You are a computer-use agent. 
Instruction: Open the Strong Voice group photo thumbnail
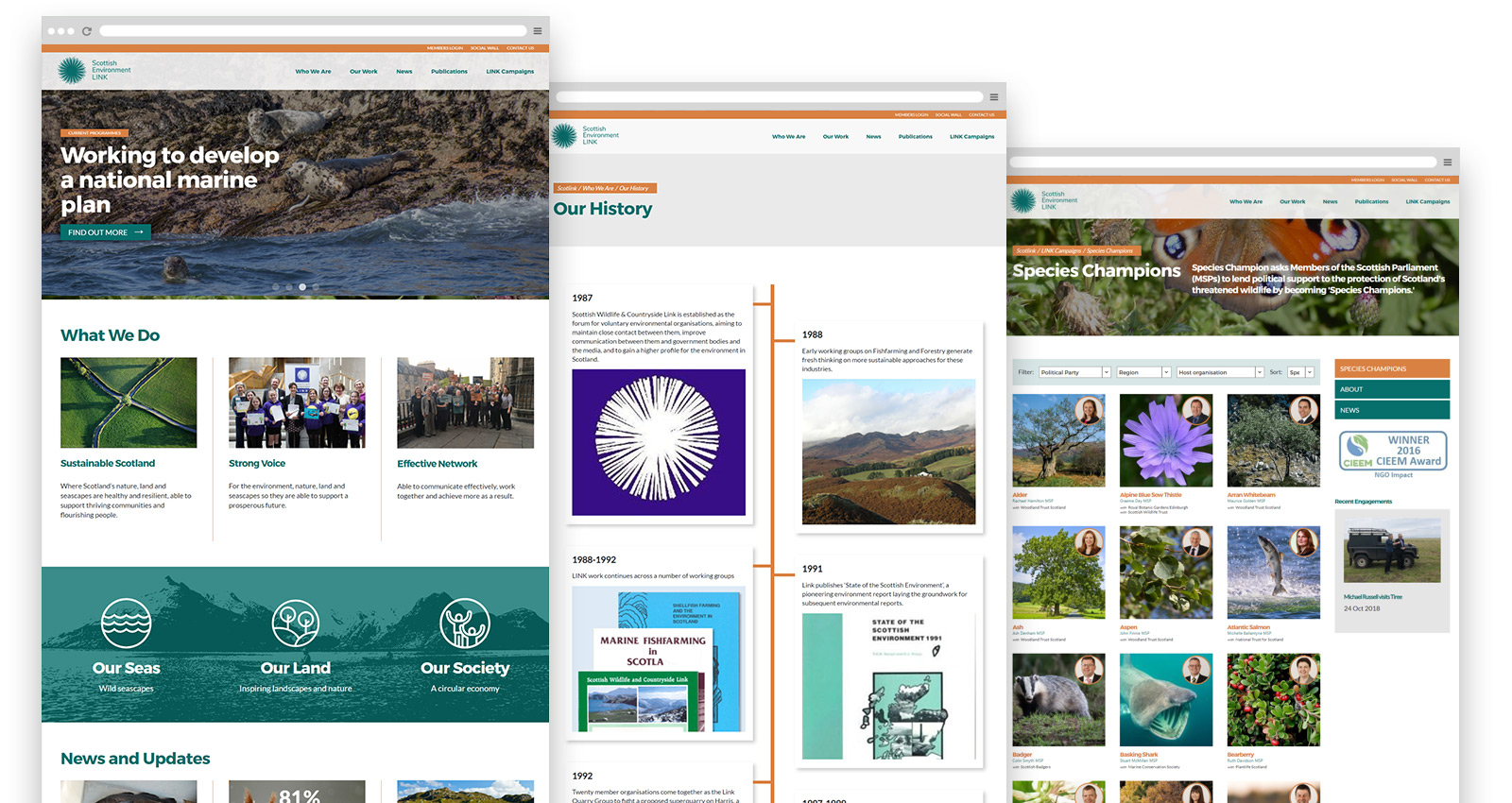pos(297,402)
